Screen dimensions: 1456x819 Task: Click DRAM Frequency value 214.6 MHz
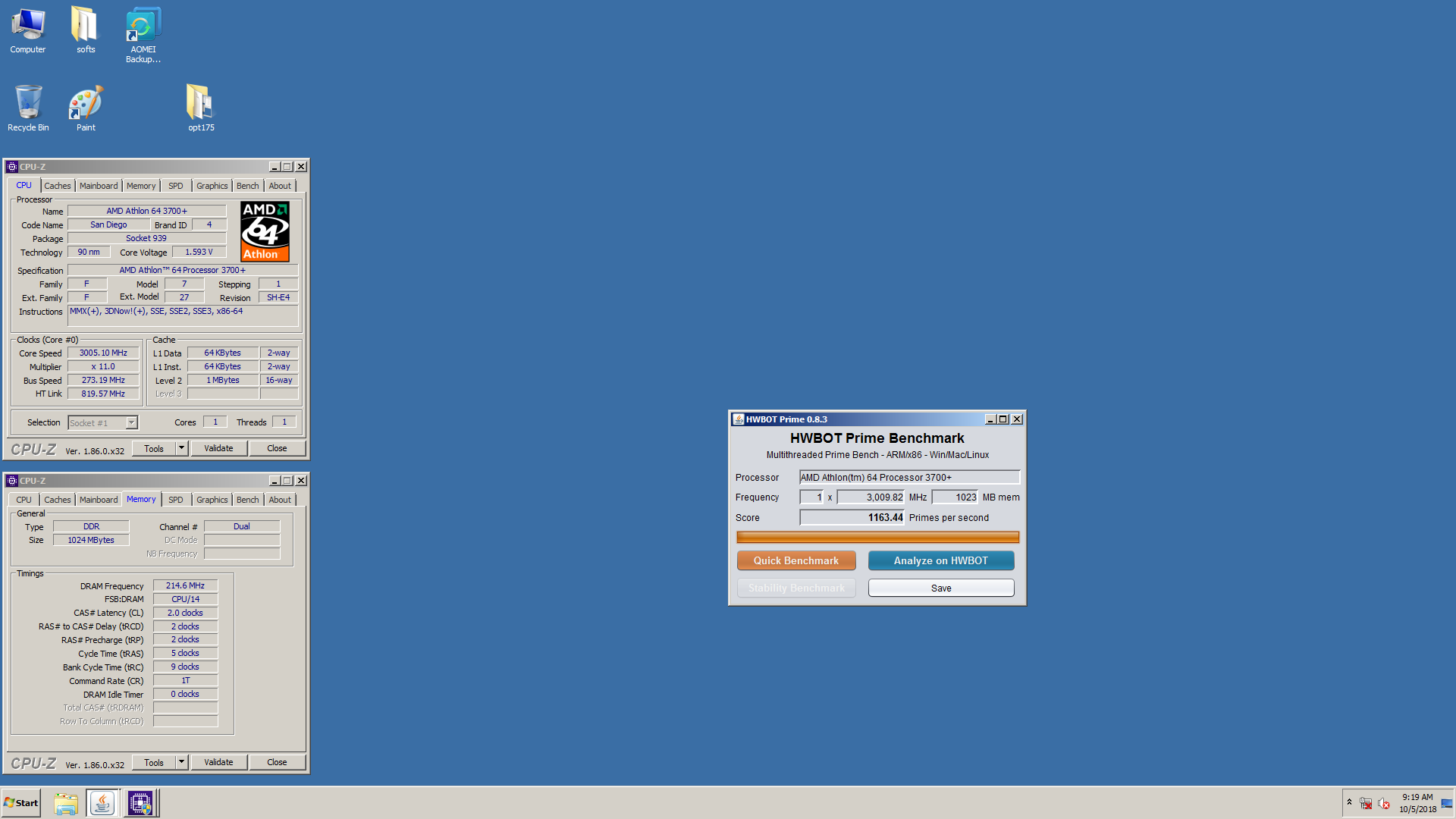point(185,585)
